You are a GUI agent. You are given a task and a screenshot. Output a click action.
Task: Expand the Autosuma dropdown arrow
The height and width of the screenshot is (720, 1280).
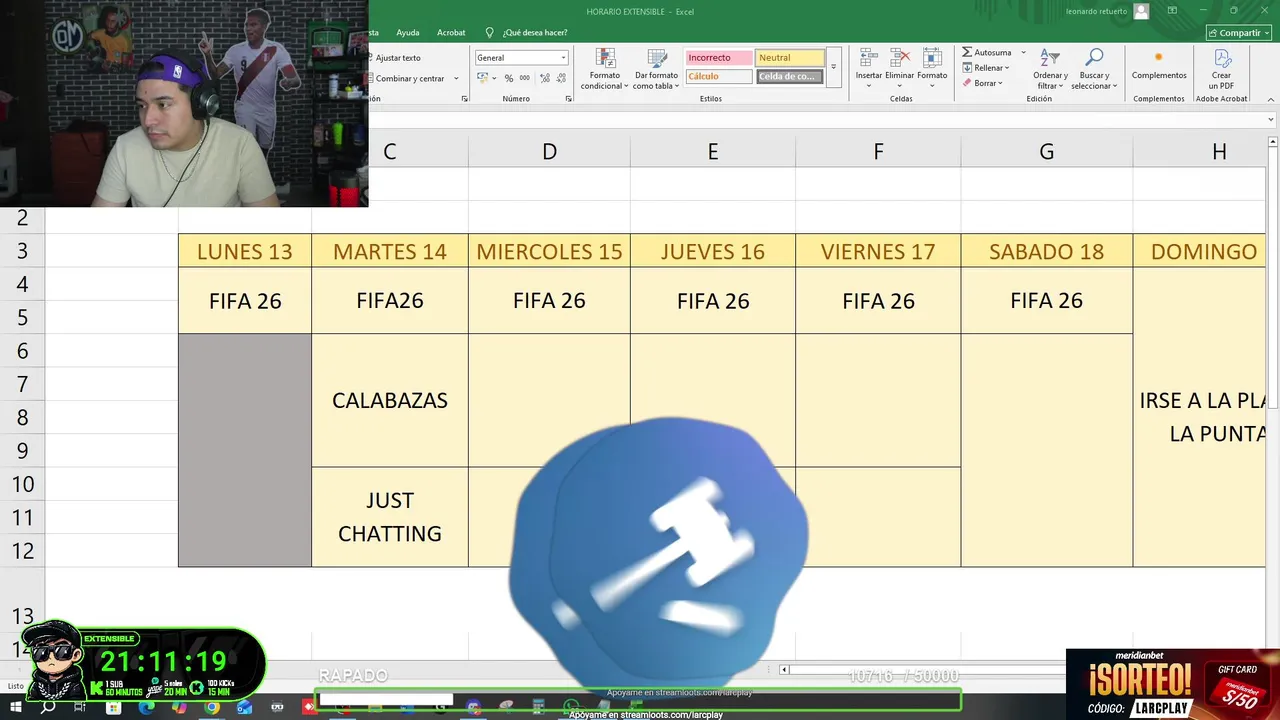click(1023, 52)
